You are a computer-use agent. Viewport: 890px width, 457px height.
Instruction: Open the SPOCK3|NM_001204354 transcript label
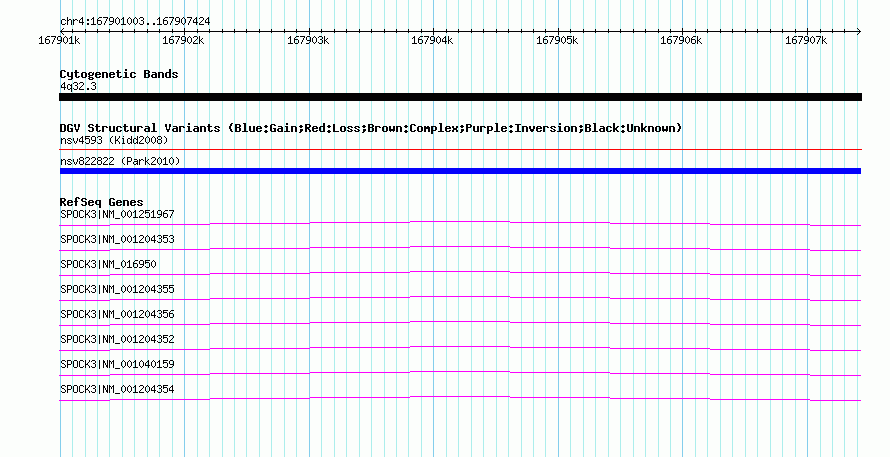coord(117,389)
